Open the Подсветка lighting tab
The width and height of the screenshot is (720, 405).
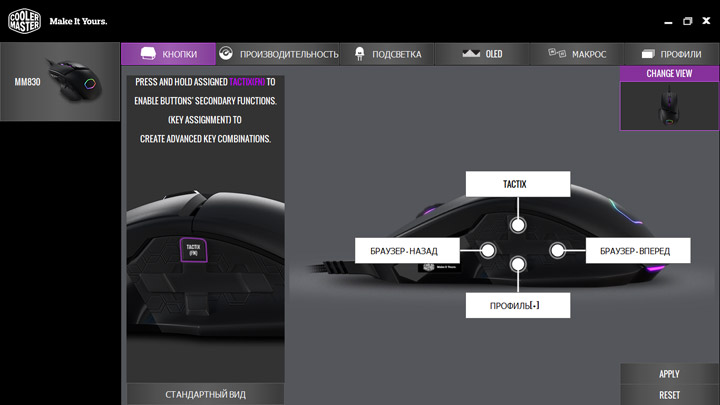(388, 54)
